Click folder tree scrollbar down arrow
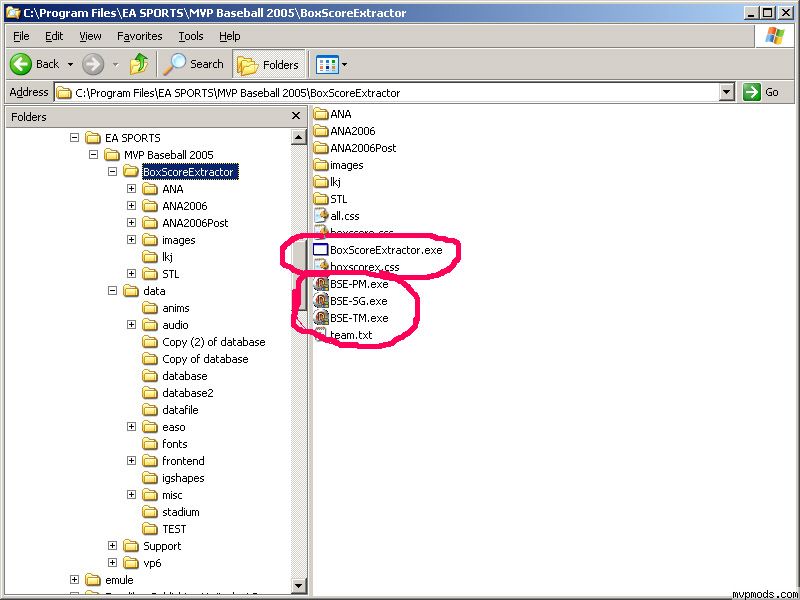The image size is (800, 600). click(298, 585)
